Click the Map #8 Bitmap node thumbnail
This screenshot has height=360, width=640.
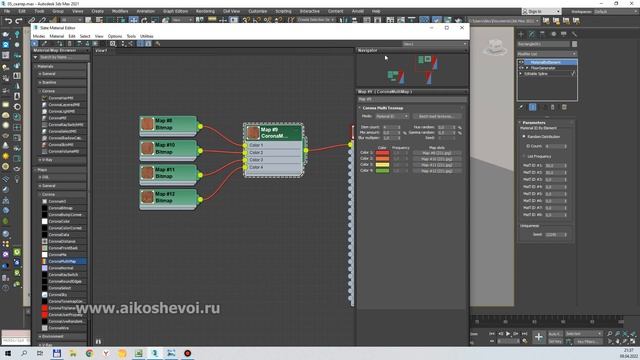coord(147,124)
